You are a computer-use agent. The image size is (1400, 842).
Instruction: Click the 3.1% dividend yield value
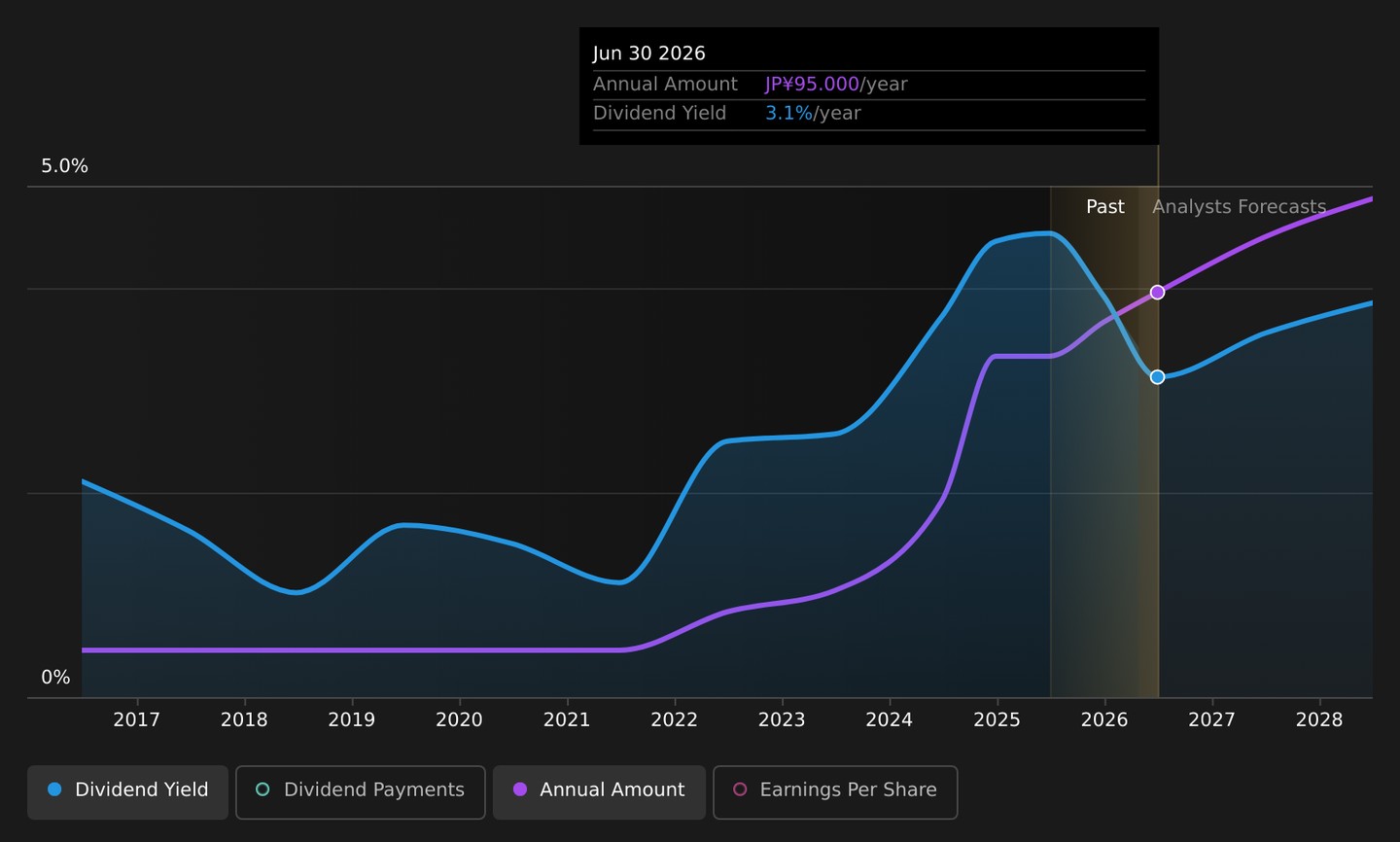[x=788, y=114]
